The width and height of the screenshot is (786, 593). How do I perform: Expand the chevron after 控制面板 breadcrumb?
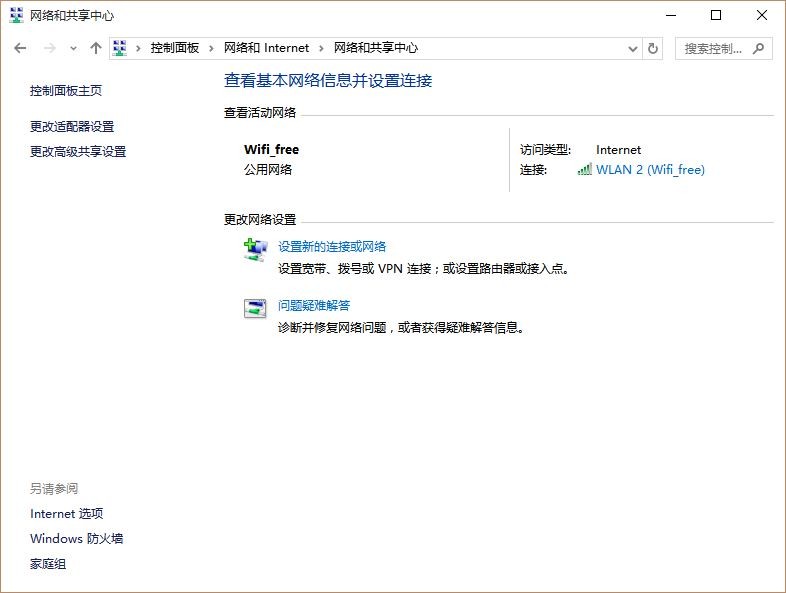(211, 48)
